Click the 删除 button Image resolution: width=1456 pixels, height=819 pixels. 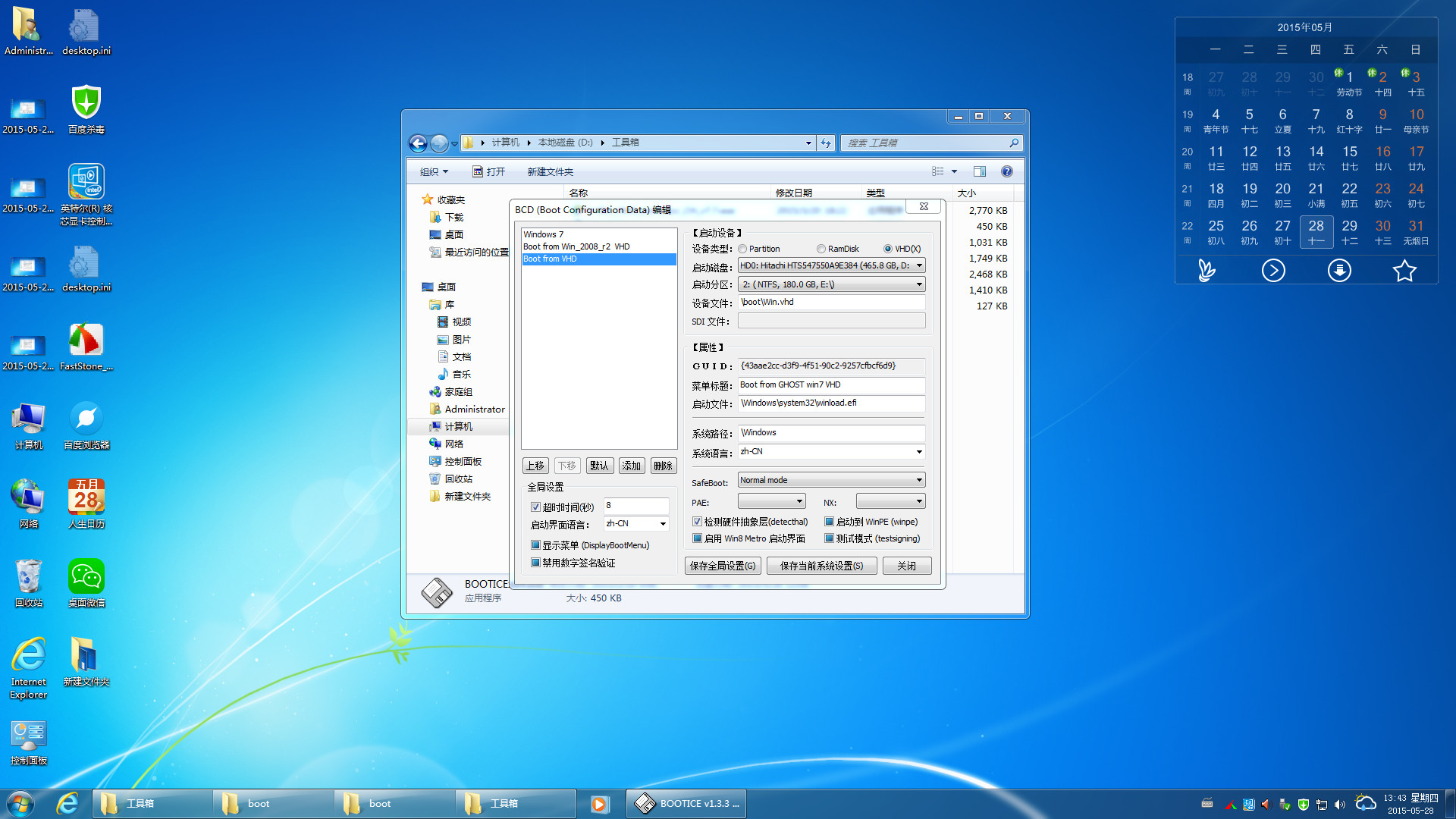pos(663,466)
